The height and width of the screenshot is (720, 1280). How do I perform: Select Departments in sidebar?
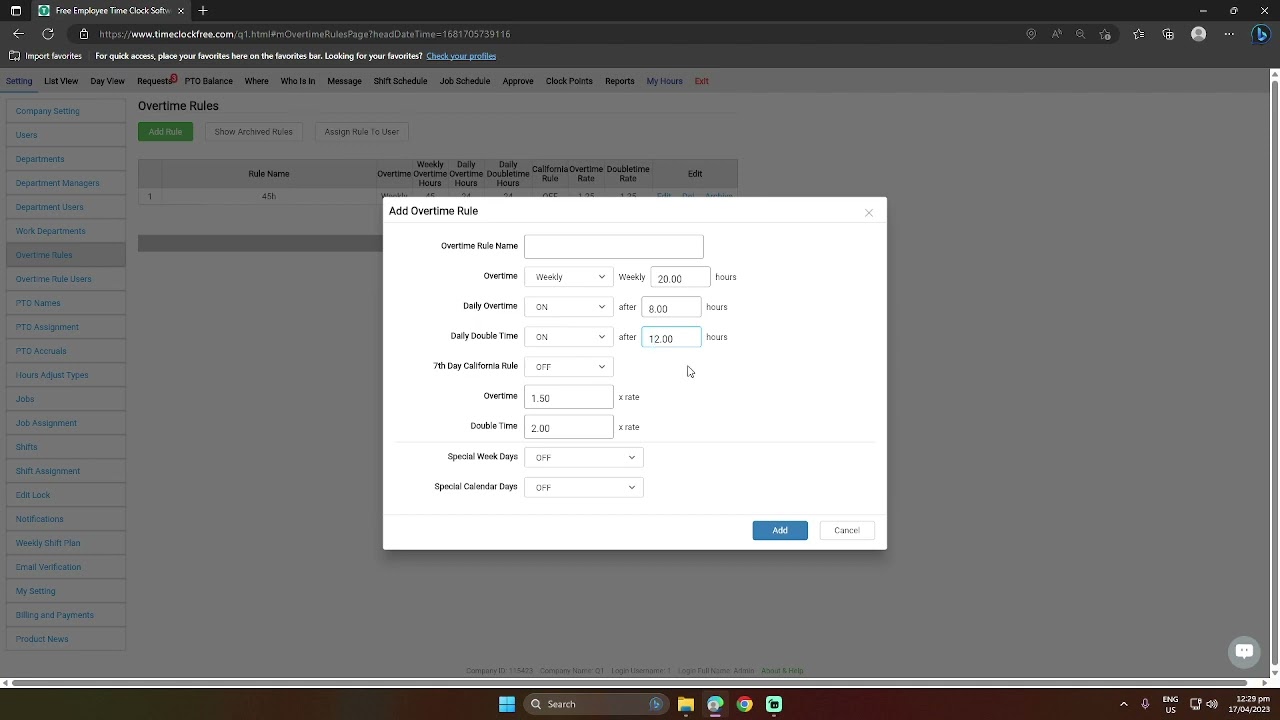point(66,159)
